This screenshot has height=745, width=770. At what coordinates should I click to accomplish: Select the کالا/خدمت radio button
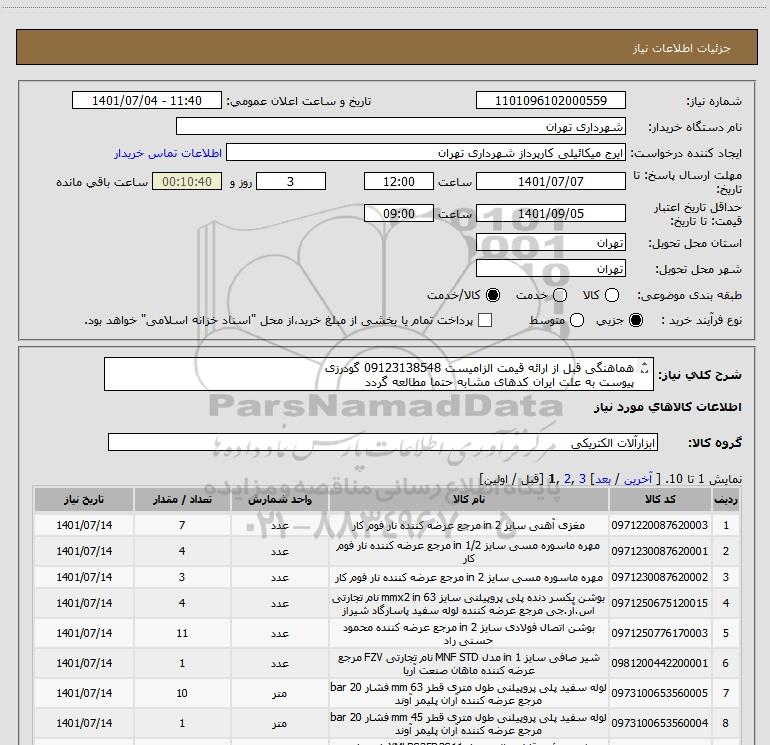493,295
